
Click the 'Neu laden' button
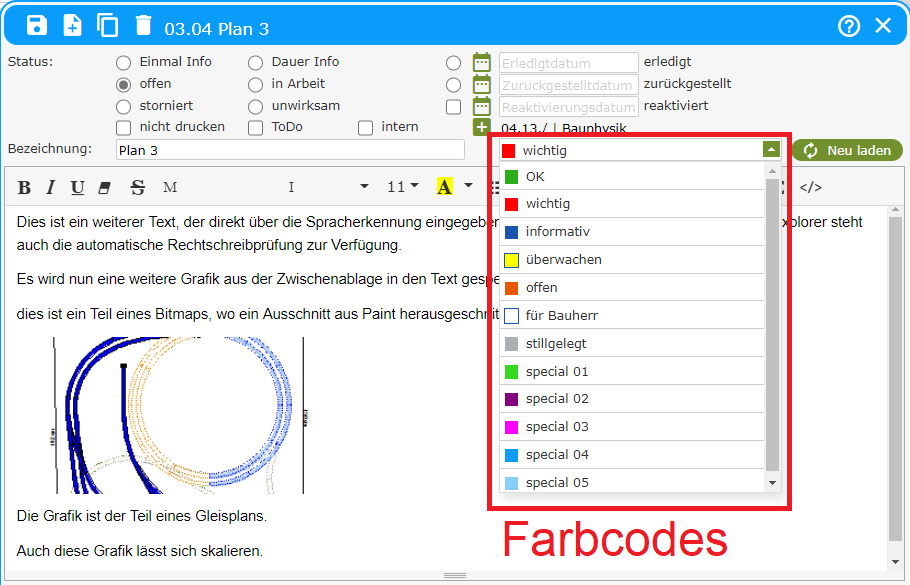[x=848, y=150]
